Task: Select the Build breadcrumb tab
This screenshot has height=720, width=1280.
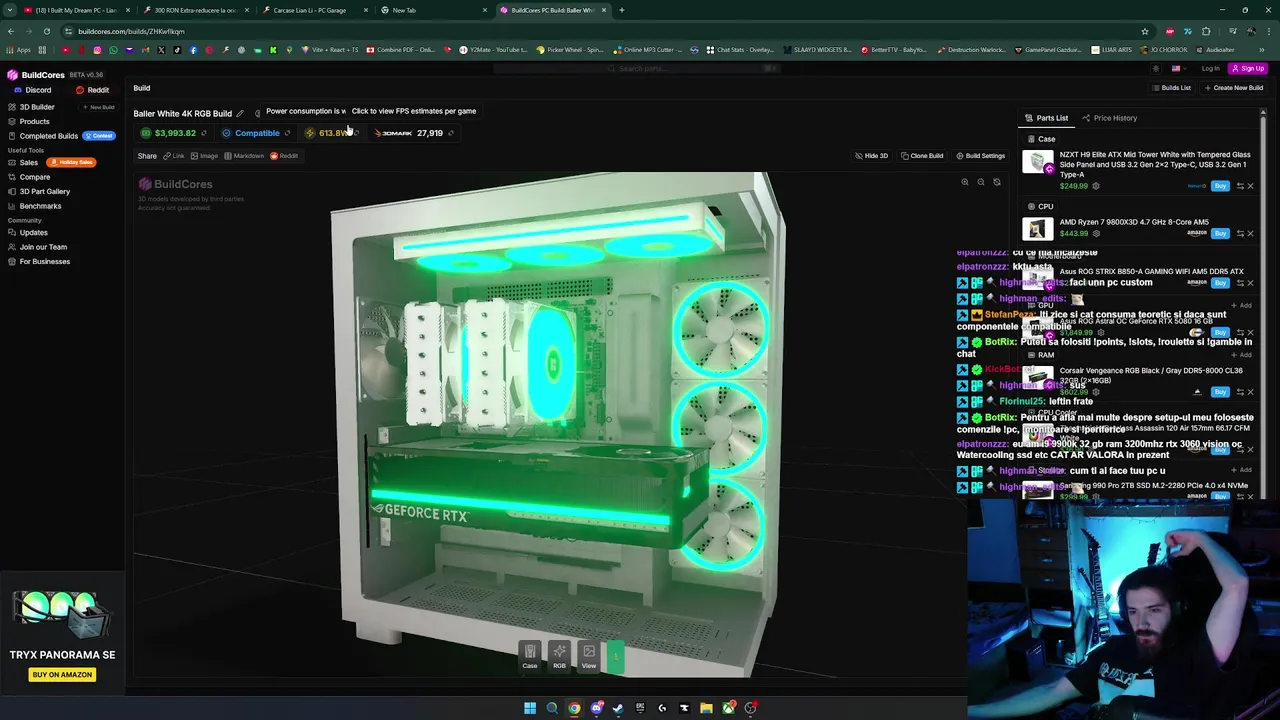Action: [142, 88]
